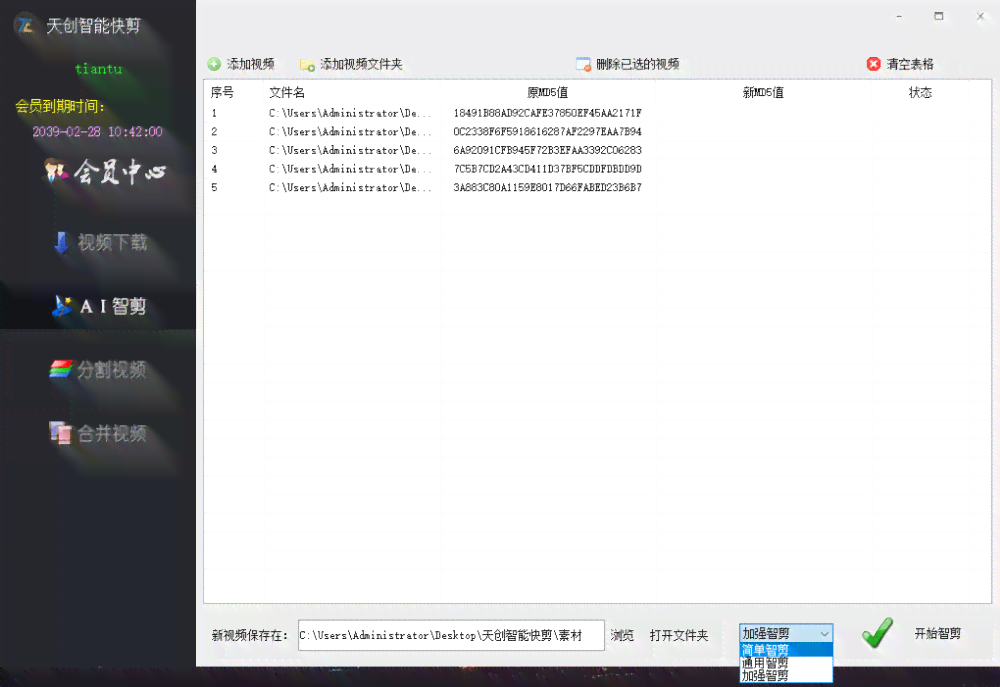Select row 4 file path cell

pyautogui.click(x=350, y=169)
